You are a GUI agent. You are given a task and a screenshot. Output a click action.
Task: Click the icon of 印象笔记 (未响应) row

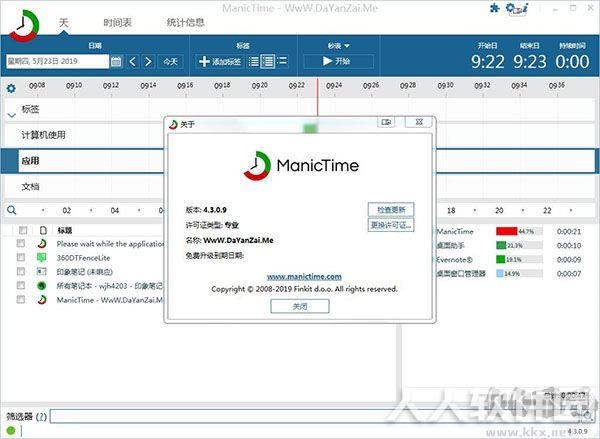click(41, 271)
